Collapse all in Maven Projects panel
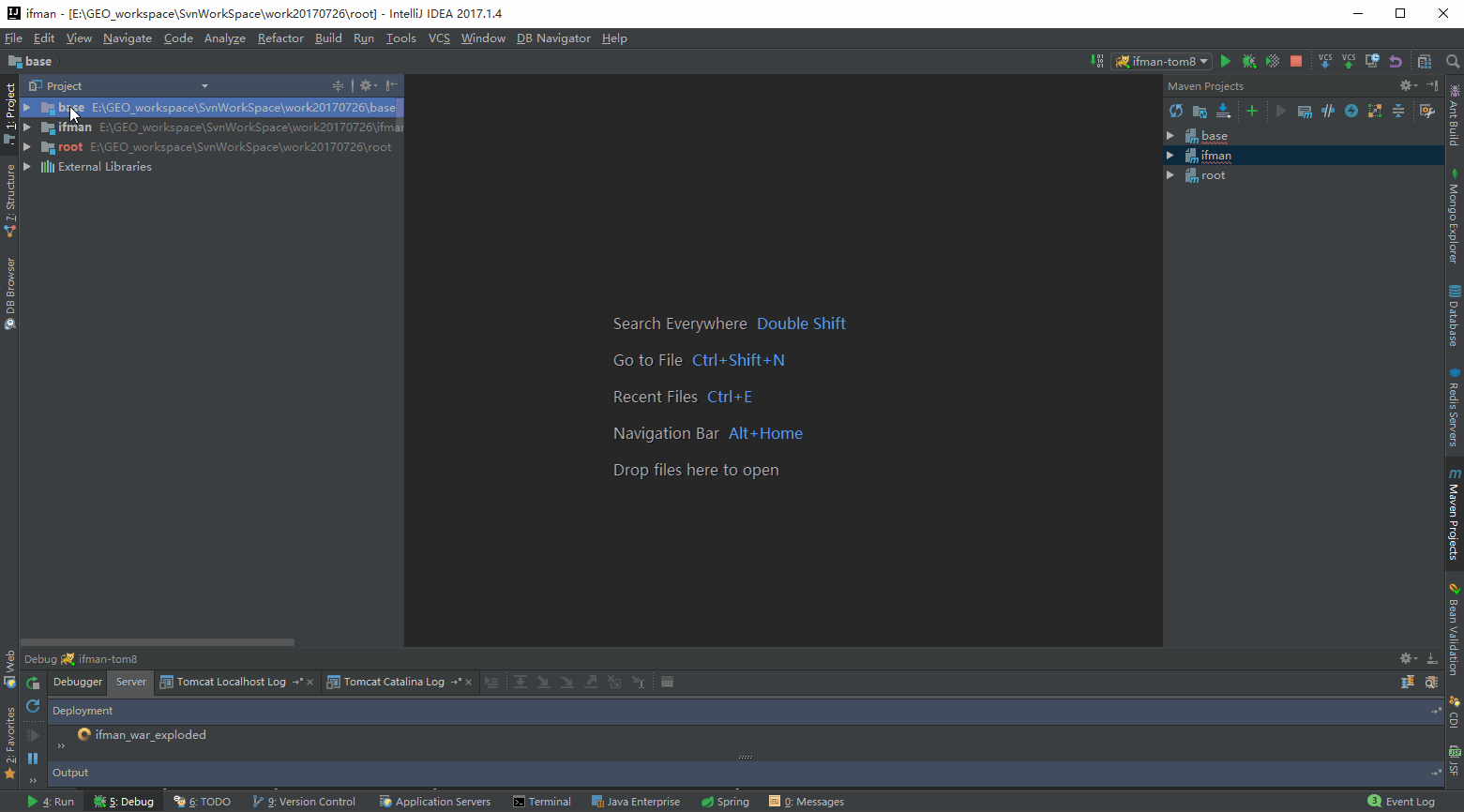This screenshot has height=812, width=1464. coord(1398,111)
